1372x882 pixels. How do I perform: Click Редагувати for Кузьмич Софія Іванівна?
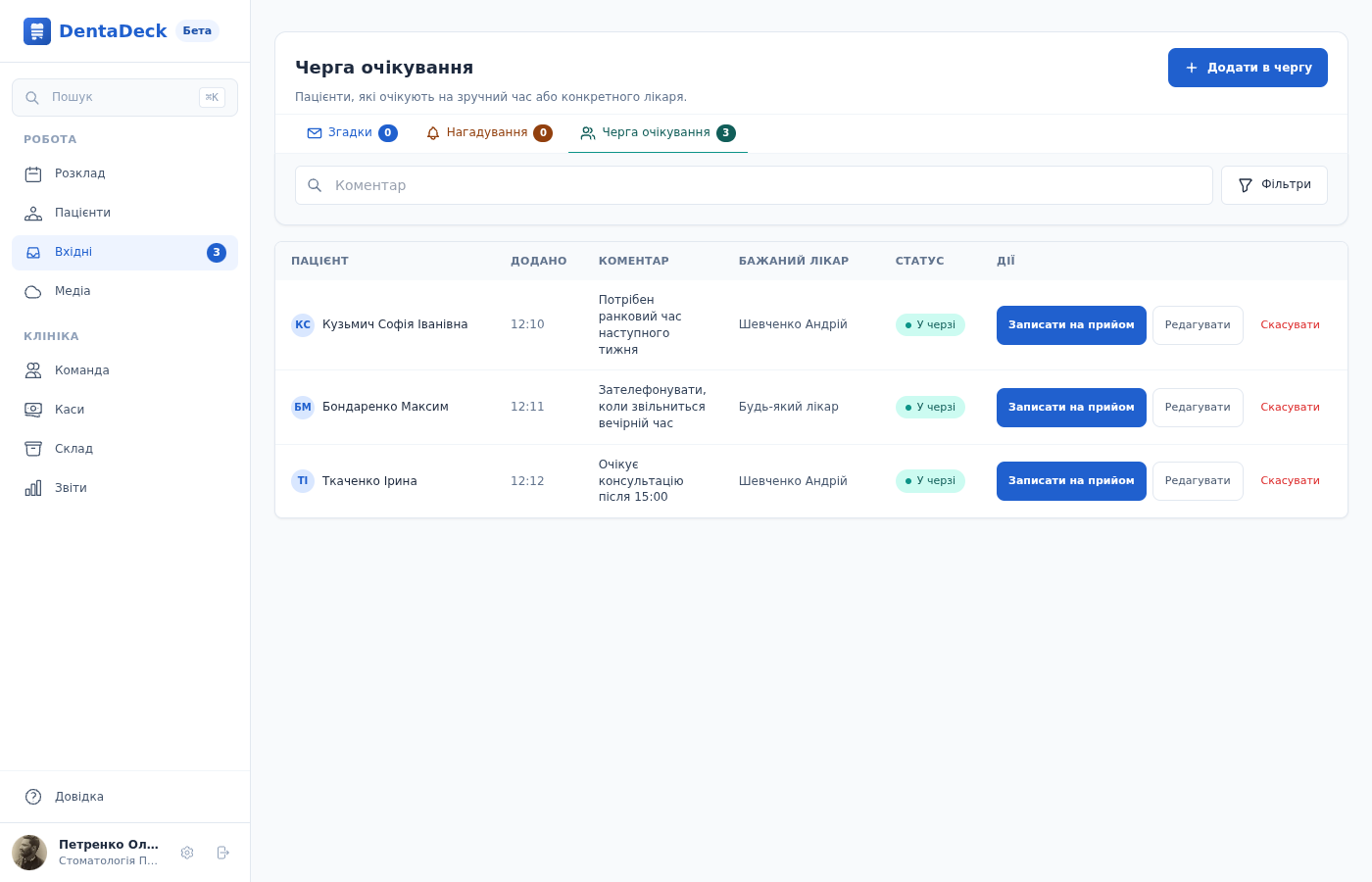click(1198, 325)
